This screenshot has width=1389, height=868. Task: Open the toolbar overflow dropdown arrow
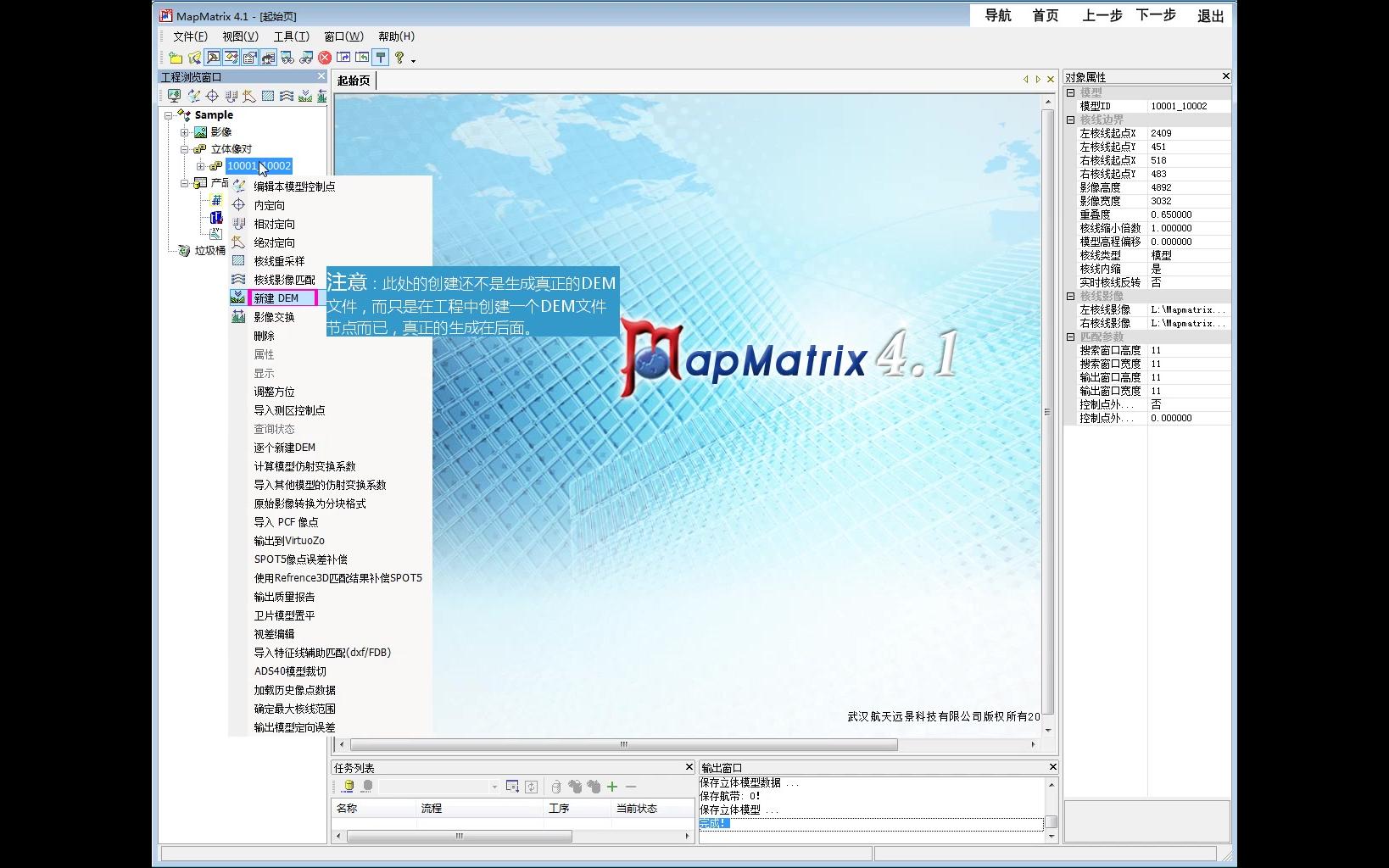[x=413, y=58]
